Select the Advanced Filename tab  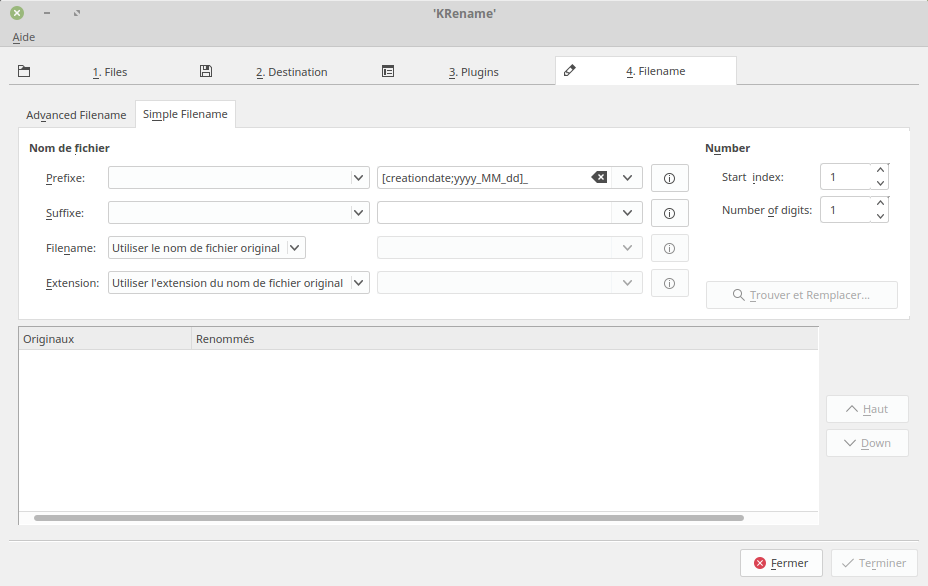pyautogui.click(x=76, y=115)
